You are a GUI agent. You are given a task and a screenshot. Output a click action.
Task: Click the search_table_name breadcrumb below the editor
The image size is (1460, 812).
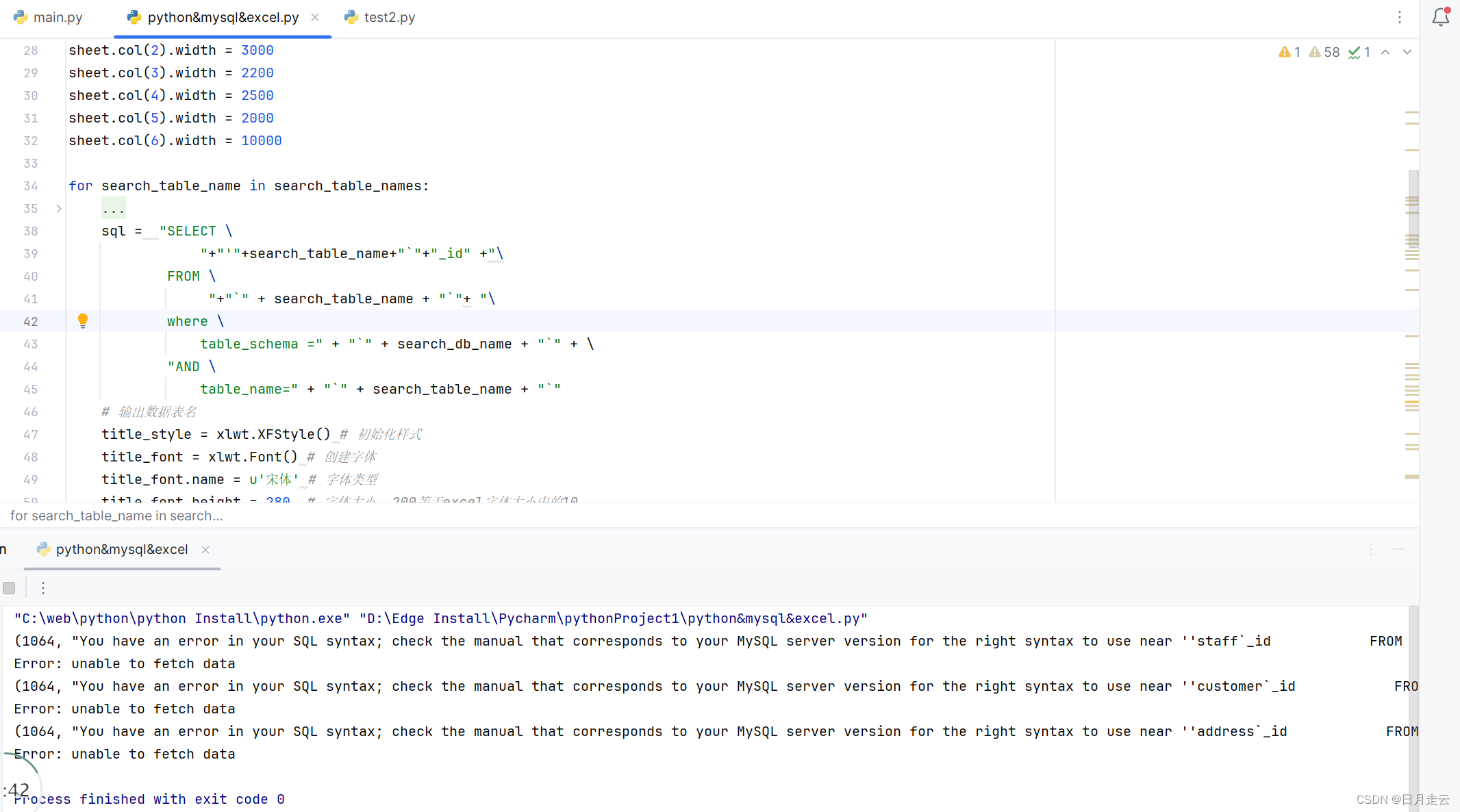tap(116, 516)
